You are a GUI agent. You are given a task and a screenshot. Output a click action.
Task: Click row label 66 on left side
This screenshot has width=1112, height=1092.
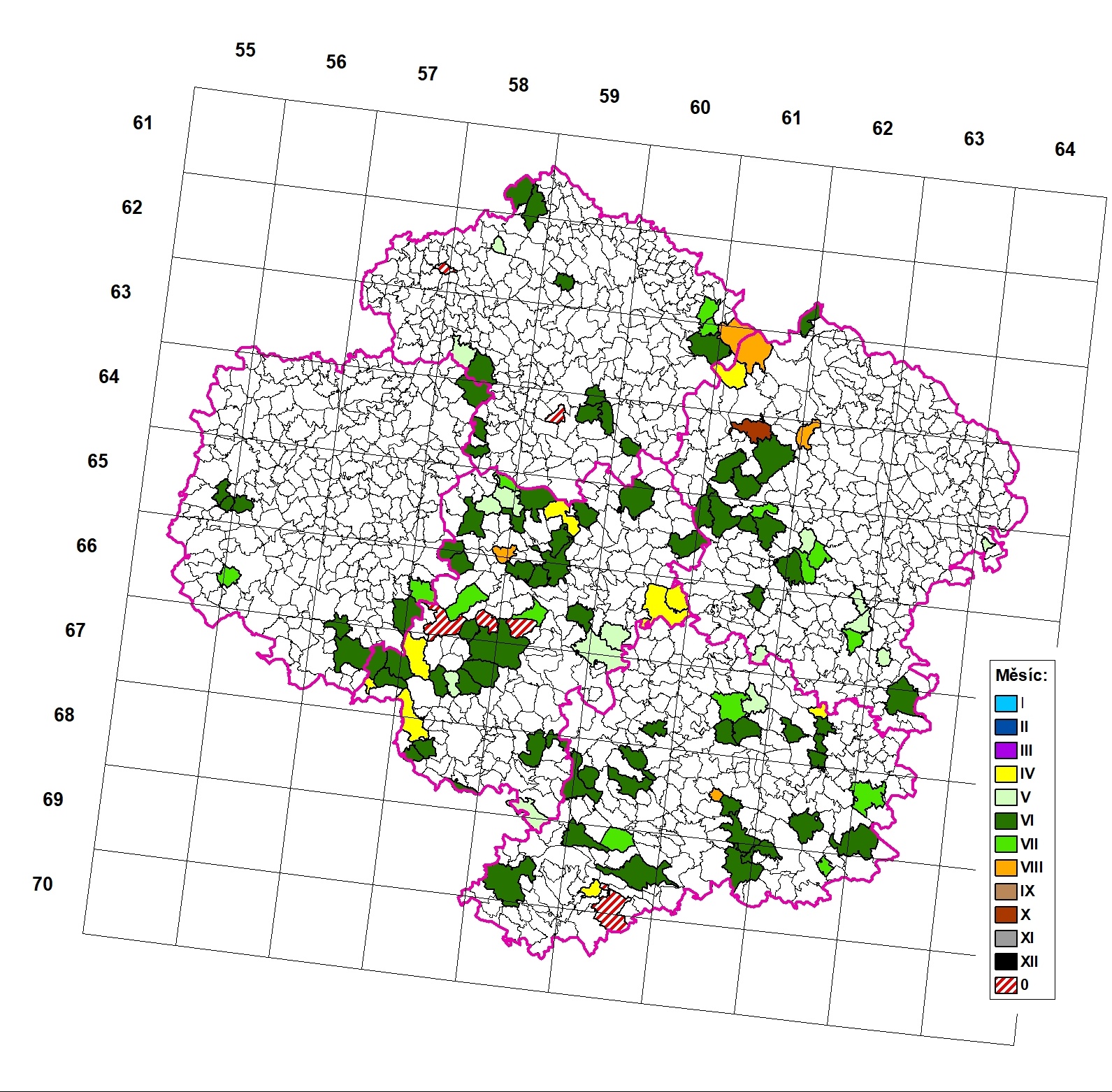coord(87,546)
